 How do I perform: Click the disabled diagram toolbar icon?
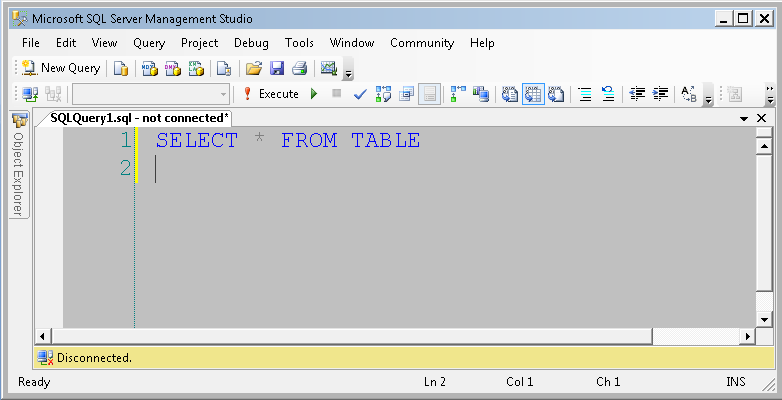pyautogui.click(x=735, y=94)
